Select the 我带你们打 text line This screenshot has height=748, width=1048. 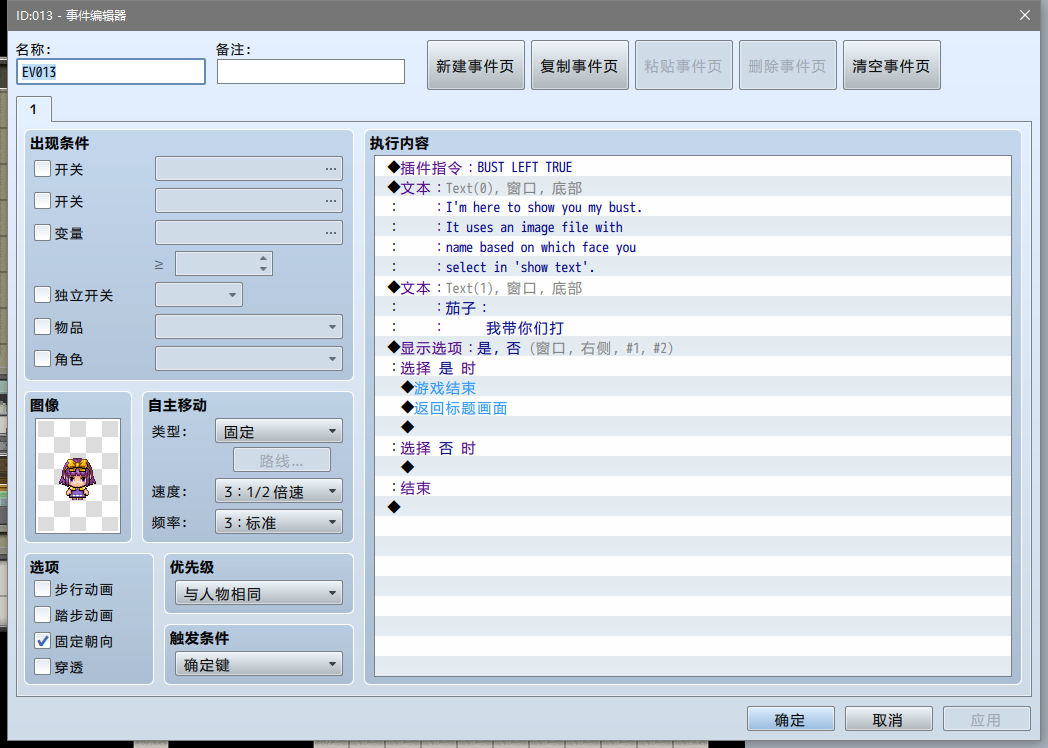693,328
